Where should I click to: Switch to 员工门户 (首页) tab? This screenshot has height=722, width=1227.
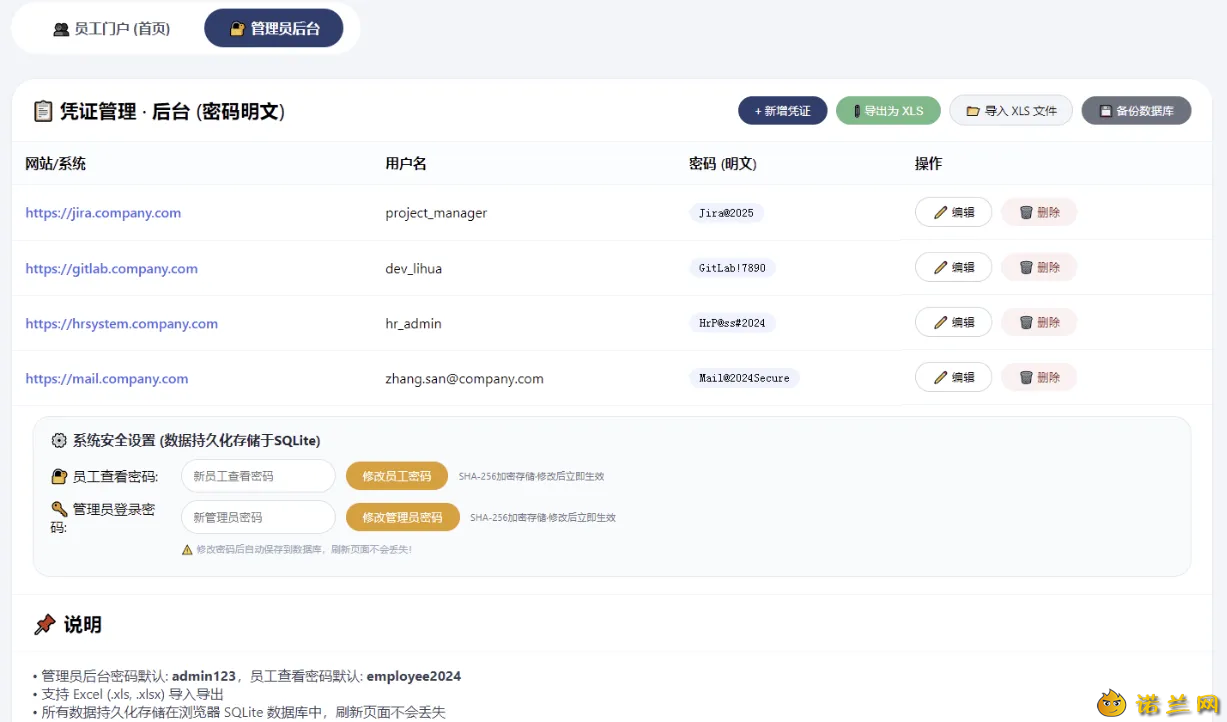coord(111,29)
